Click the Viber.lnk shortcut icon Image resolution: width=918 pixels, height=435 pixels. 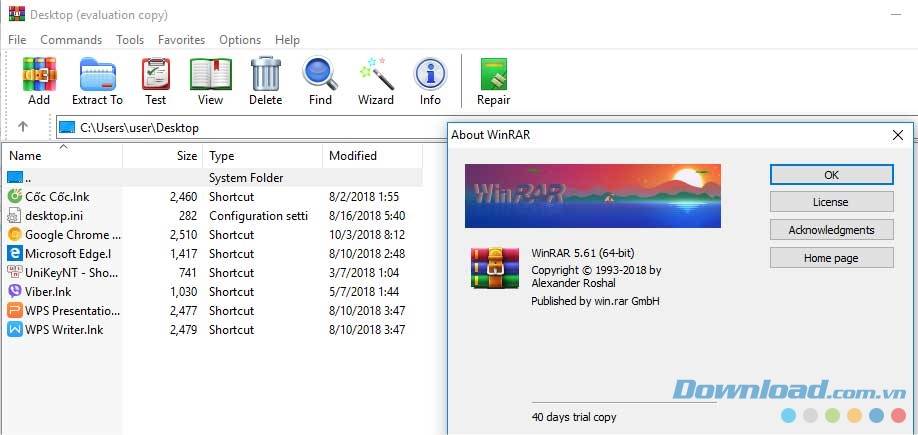pyautogui.click(x=15, y=292)
